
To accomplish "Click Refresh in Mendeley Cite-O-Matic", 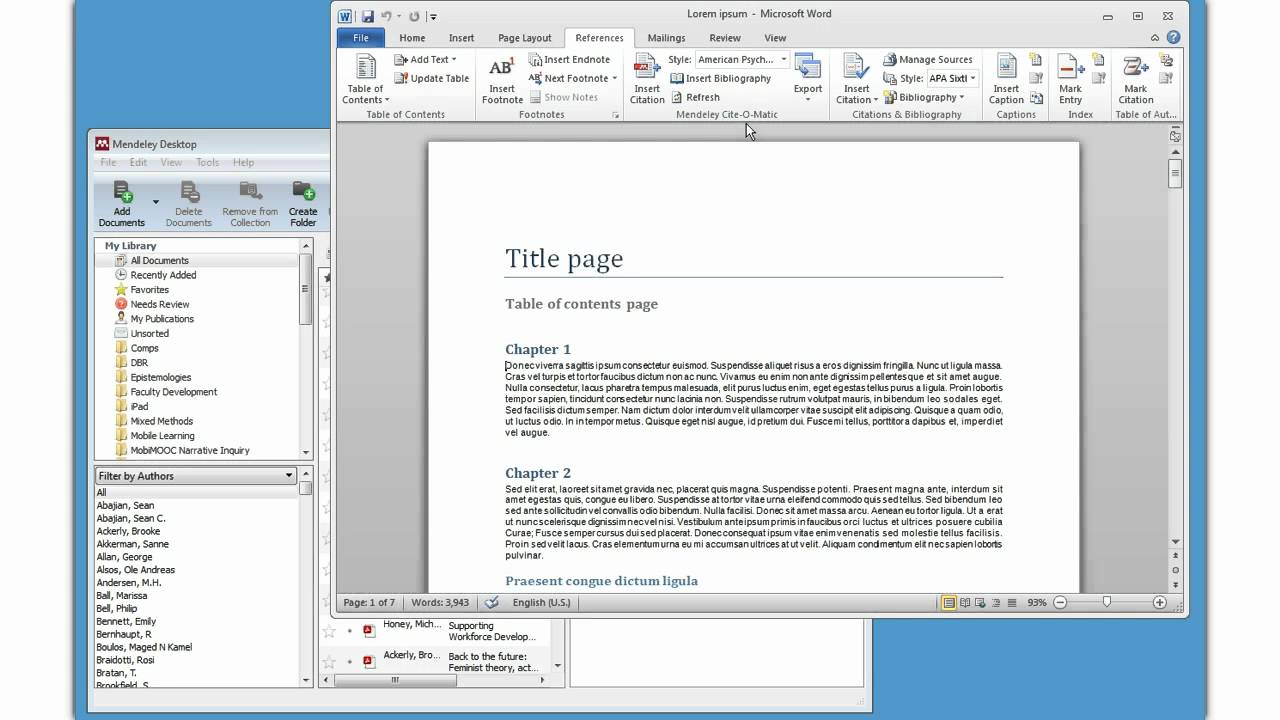I will pyautogui.click(x=695, y=97).
